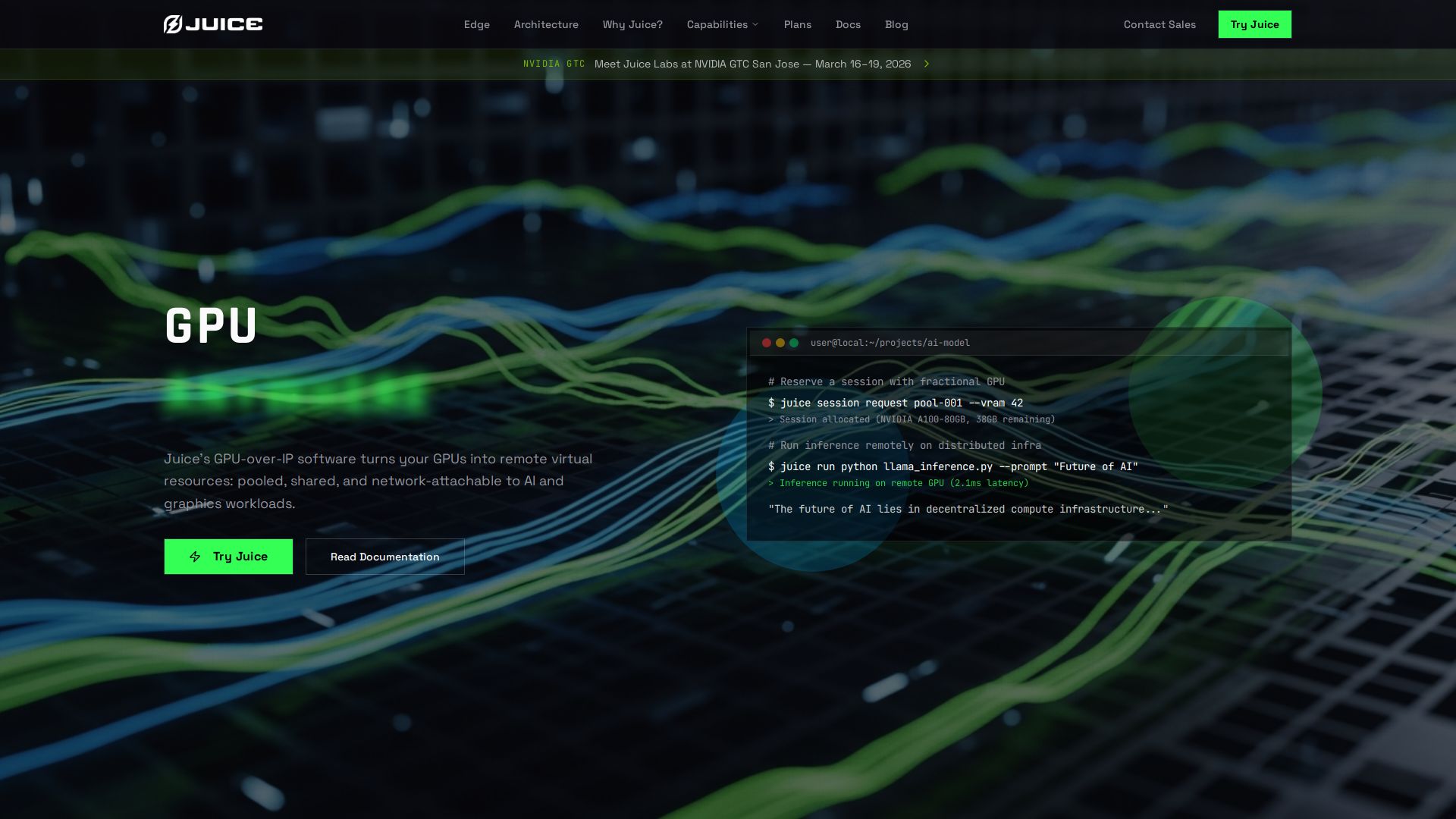Click the red terminal window dot
This screenshot has width=1456, height=819.
pos(767,343)
